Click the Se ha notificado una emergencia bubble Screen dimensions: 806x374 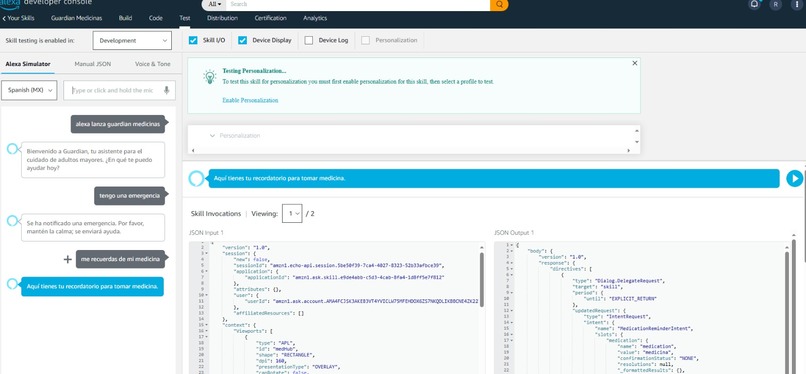click(x=93, y=228)
